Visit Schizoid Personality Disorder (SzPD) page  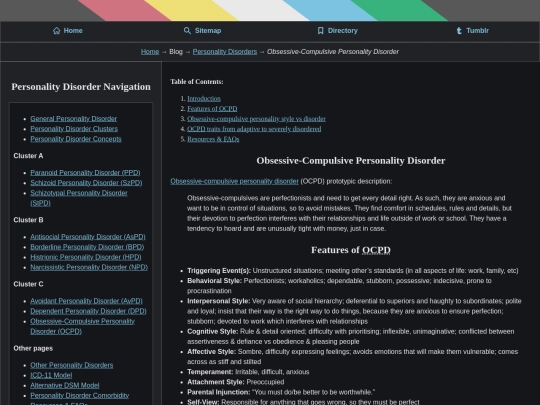click(x=86, y=183)
